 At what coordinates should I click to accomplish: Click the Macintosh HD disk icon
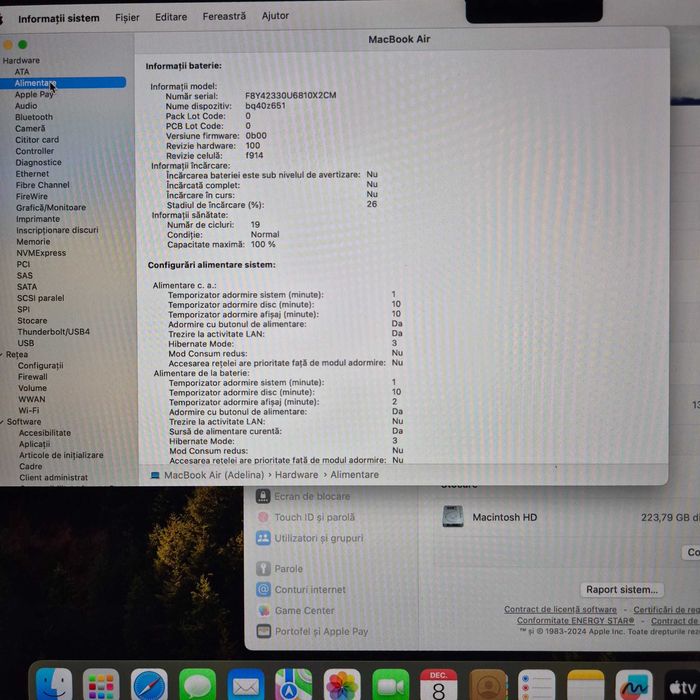click(x=452, y=517)
